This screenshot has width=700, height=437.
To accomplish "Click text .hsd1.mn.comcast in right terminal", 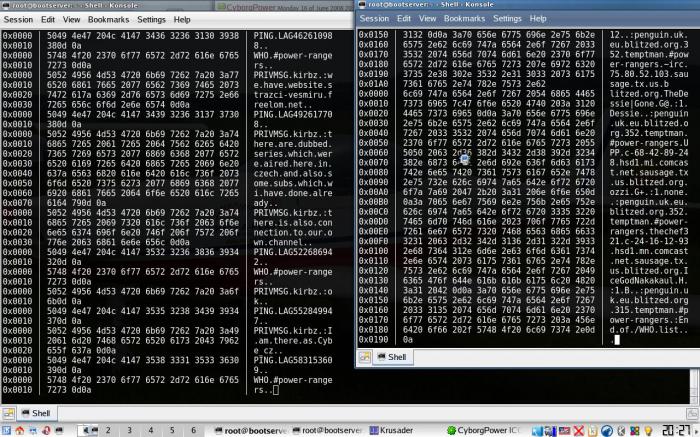I will pos(649,251).
